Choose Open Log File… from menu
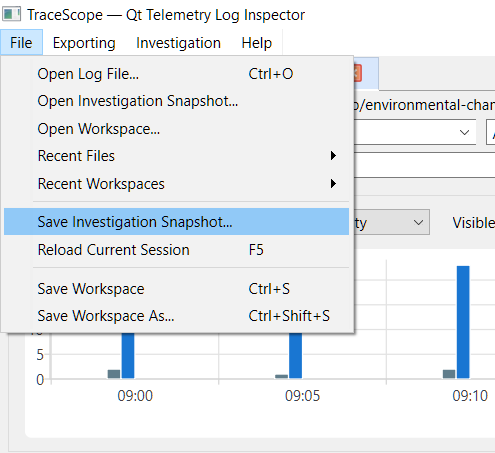The height and width of the screenshot is (453, 495). click(x=176, y=74)
